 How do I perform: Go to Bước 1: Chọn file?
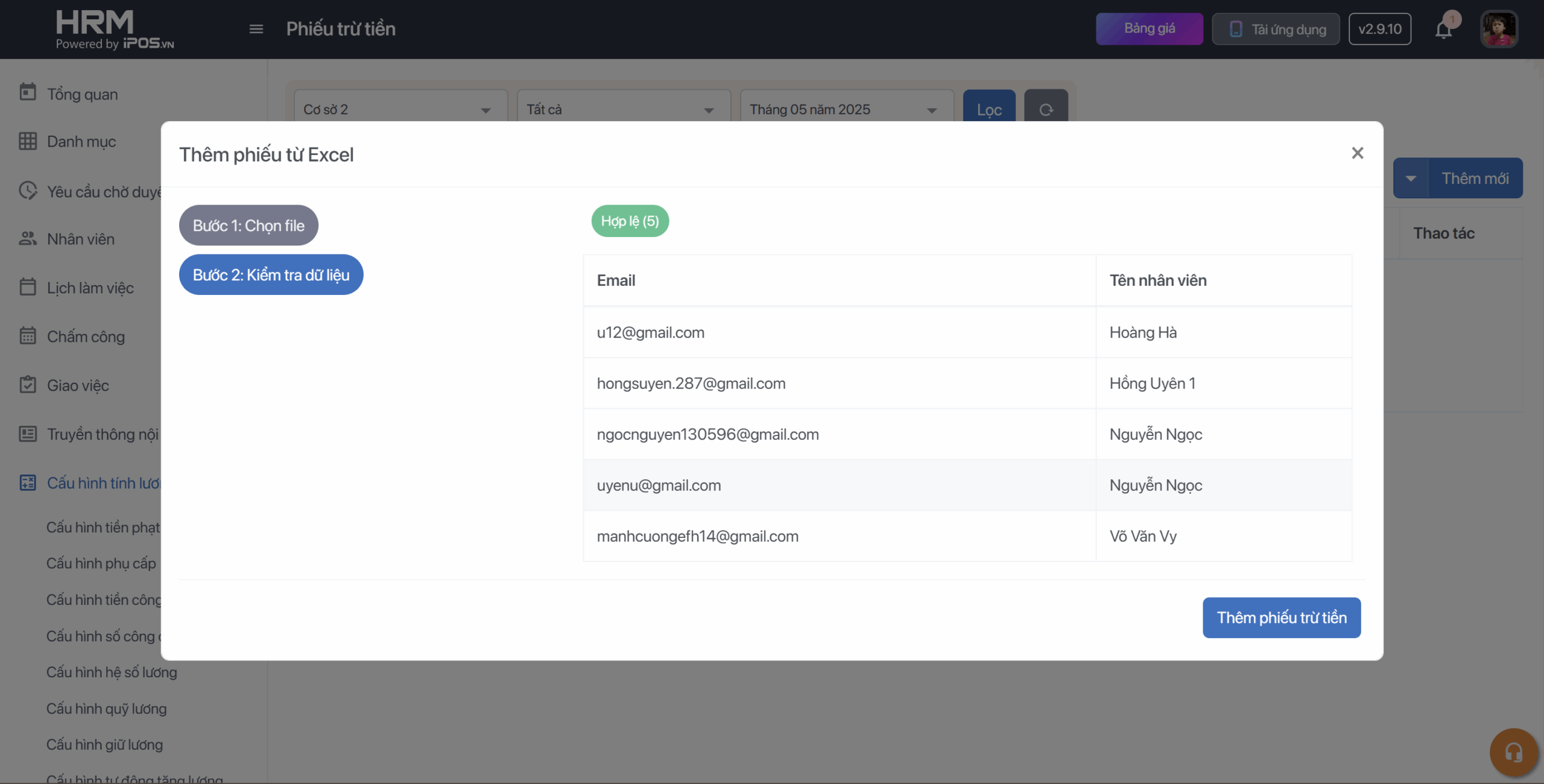(248, 226)
